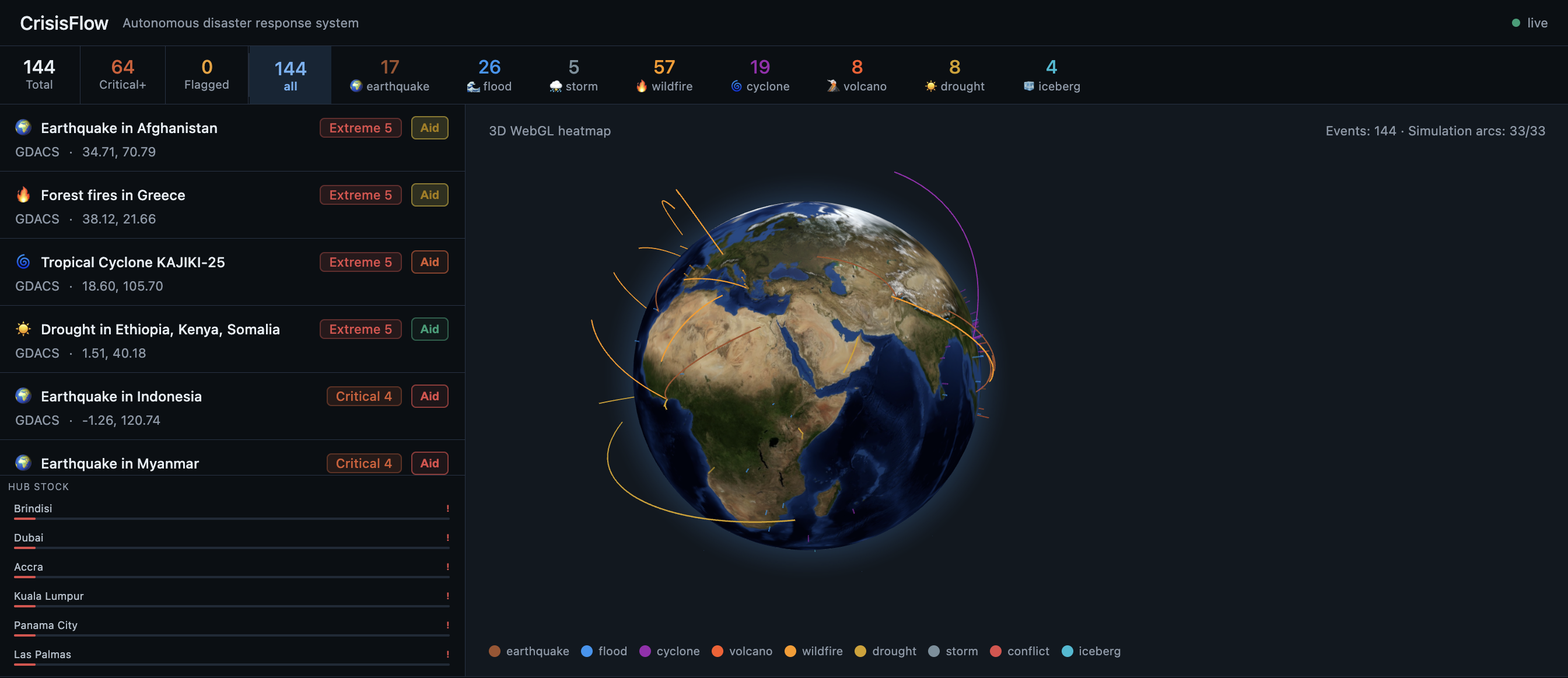The width and height of the screenshot is (1568, 678).
Task: Filter events by the 8 drought tab
Action: [954, 75]
